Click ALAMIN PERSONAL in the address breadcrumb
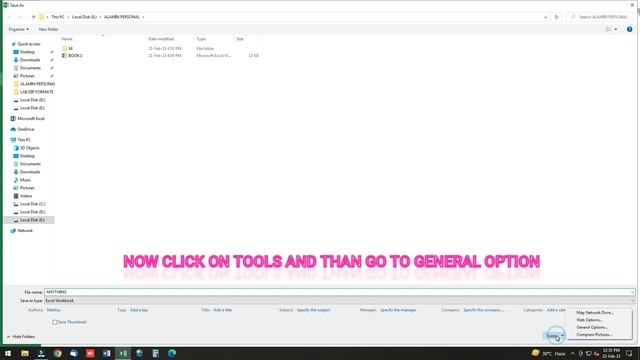This screenshot has width=640, height=360. 122,17
